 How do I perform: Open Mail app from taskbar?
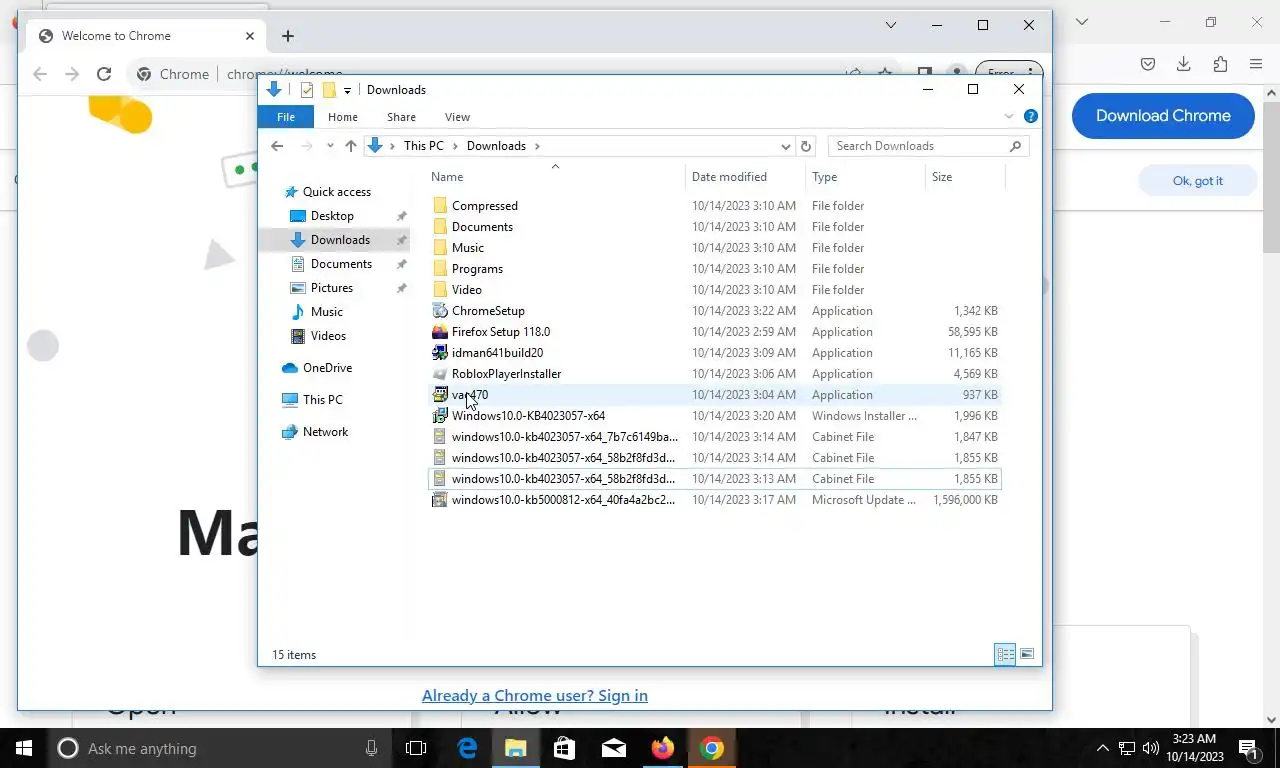[614, 748]
